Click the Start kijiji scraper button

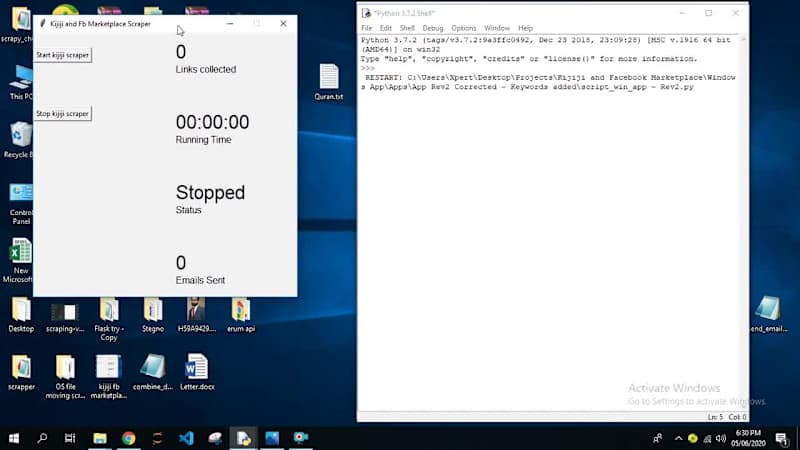[62, 55]
